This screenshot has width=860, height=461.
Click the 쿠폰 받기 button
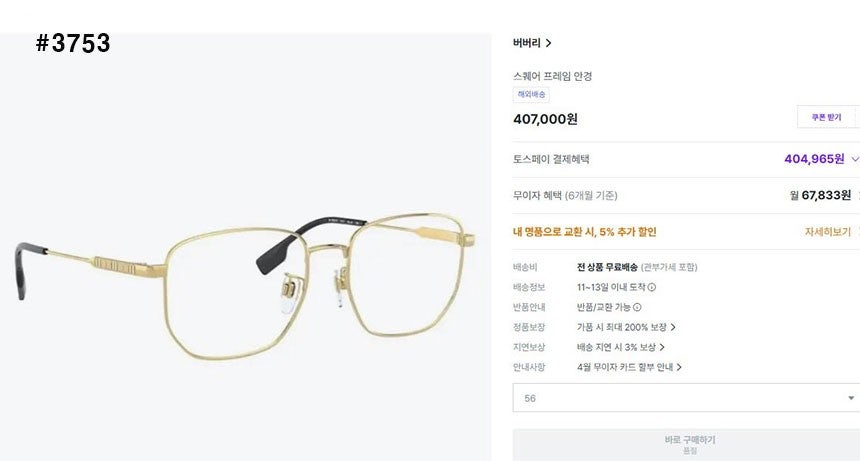(826, 117)
